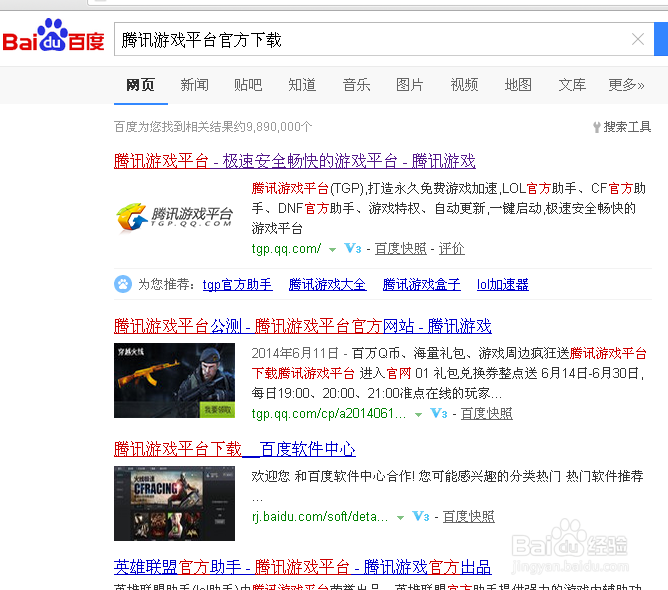Open 百度快照 for the rj.baidu.com result
668x590 pixels.
[x=469, y=516]
